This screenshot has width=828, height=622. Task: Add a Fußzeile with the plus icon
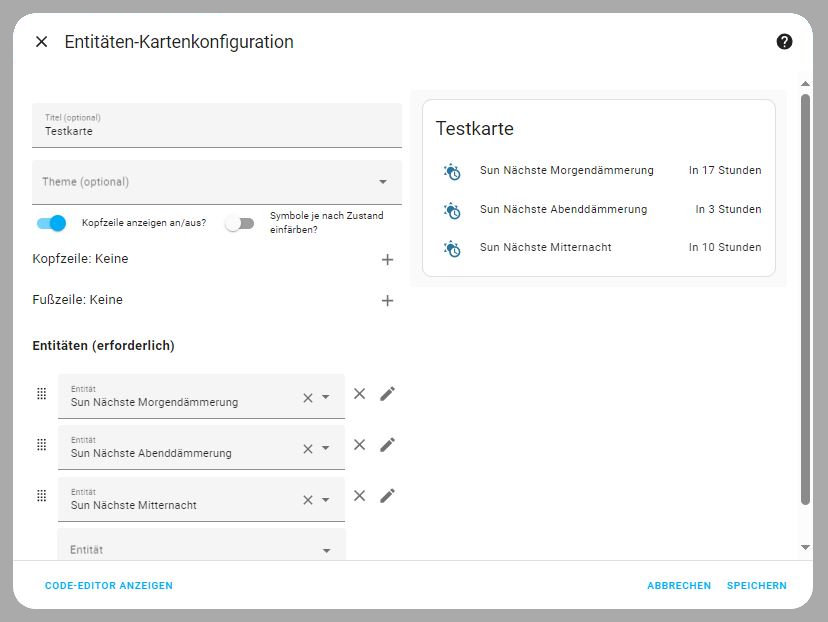tap(387, 301)
